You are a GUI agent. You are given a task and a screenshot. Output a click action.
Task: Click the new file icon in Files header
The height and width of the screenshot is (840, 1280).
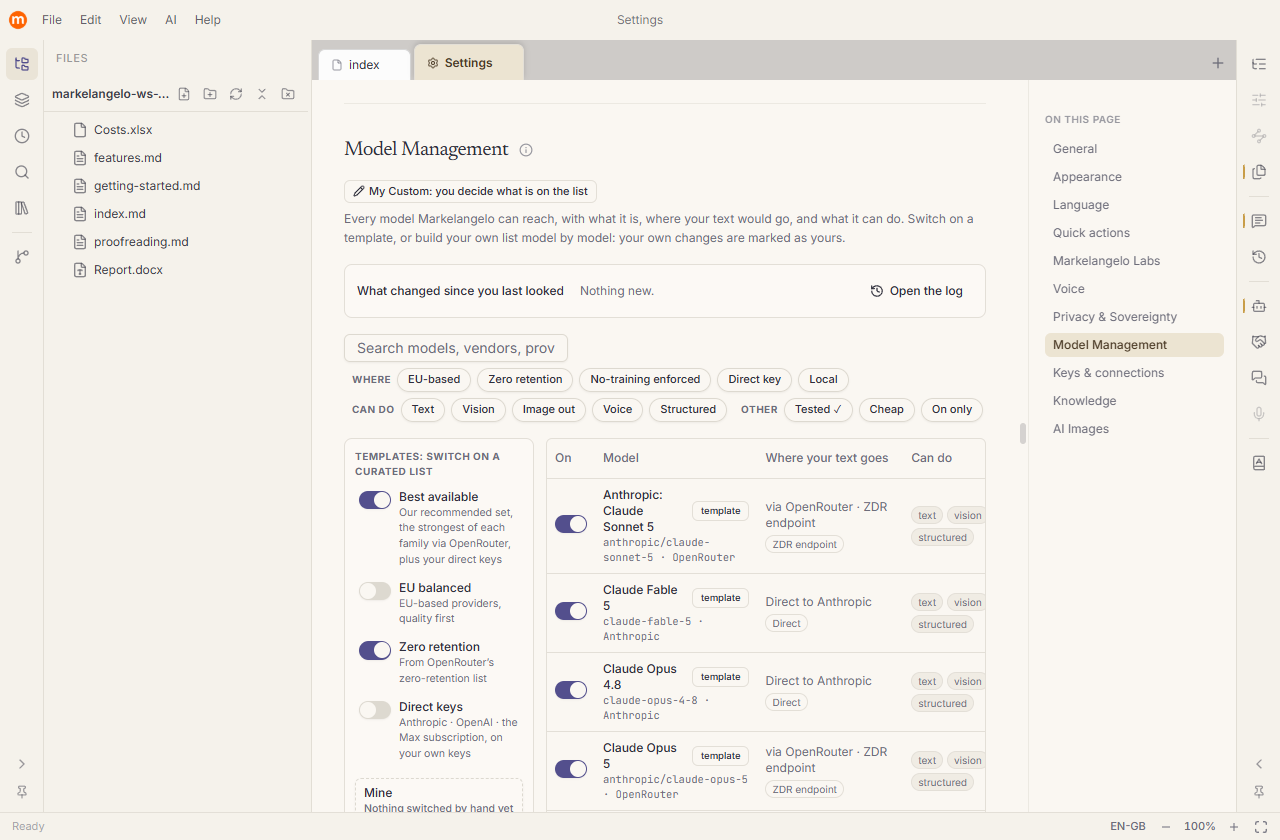[x=184, y=94]
